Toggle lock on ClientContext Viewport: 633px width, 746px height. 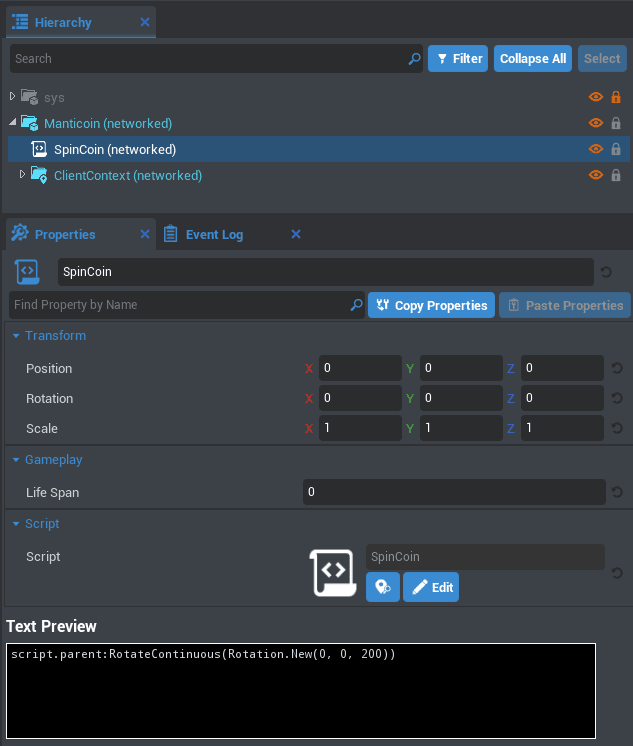pyautogui.click(x=616, y=175)
